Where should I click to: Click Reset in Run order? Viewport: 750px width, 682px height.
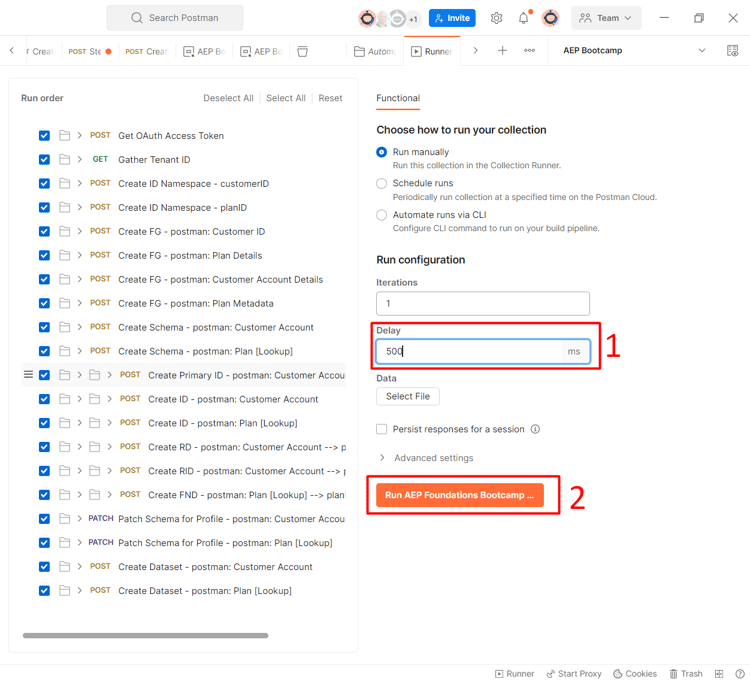[331, 98]
